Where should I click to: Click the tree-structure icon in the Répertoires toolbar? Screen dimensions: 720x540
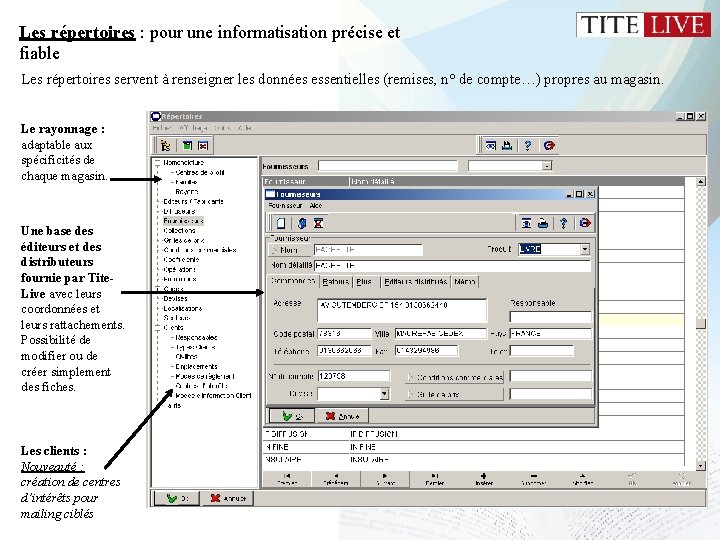point(165,146)
